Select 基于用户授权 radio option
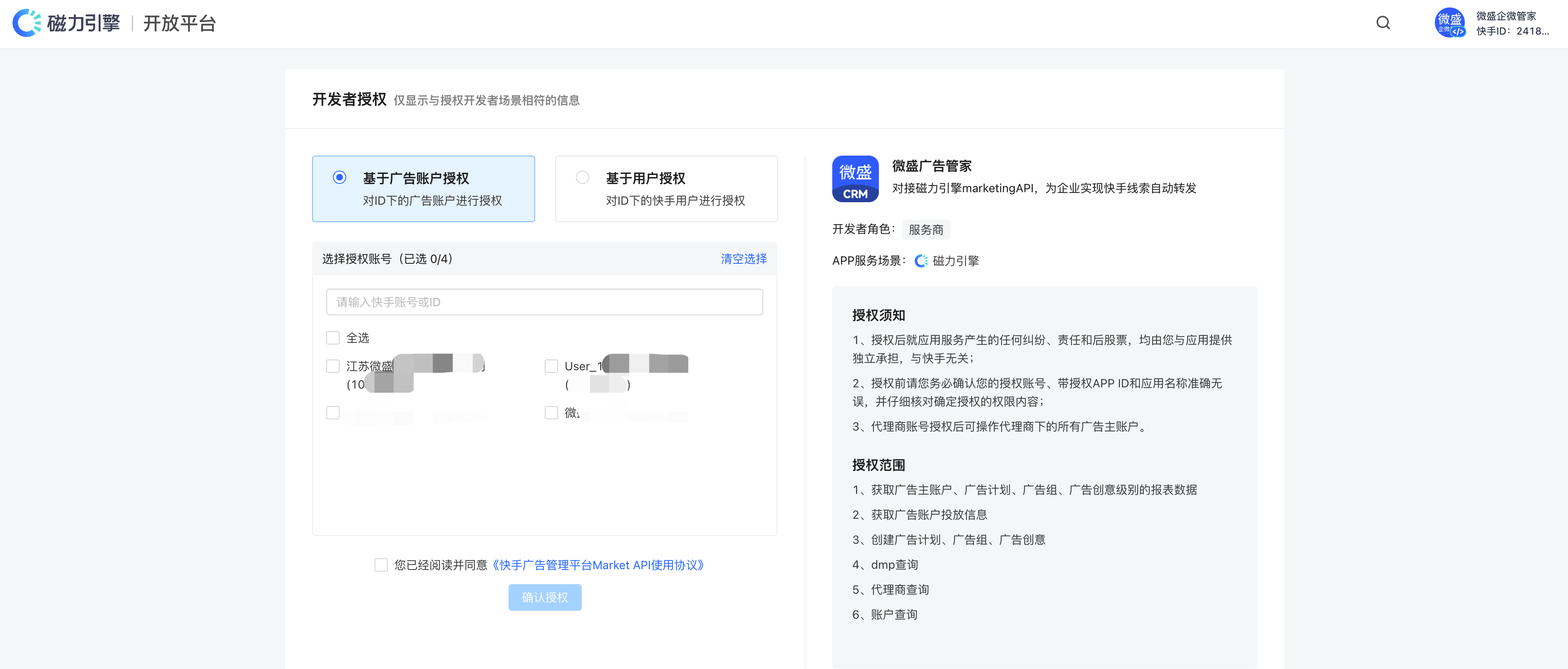Image resolution: width=1568 pixels, height=669 pixels. pos(583,177)
